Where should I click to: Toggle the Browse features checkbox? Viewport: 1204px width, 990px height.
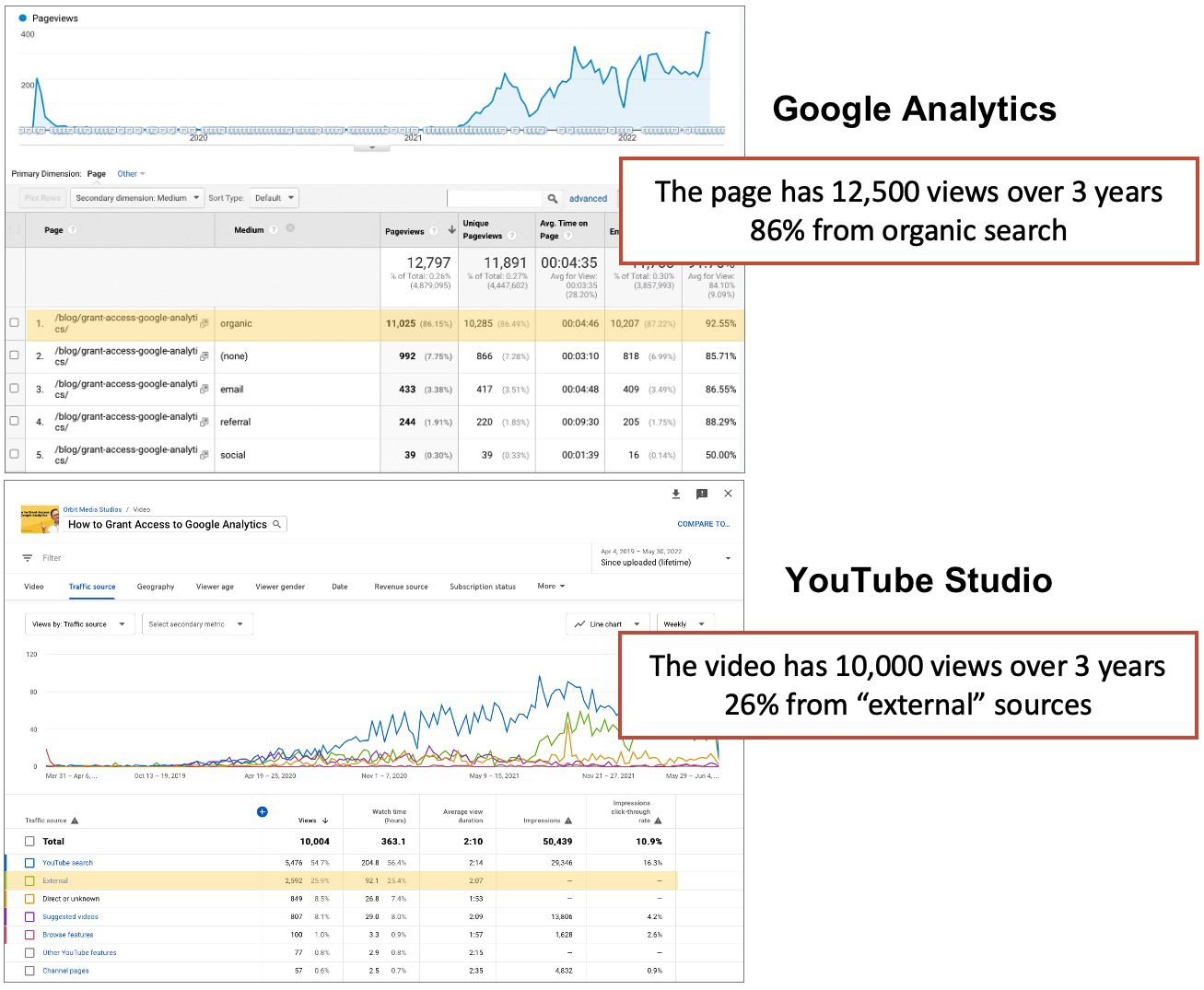(x=29, y=935)
